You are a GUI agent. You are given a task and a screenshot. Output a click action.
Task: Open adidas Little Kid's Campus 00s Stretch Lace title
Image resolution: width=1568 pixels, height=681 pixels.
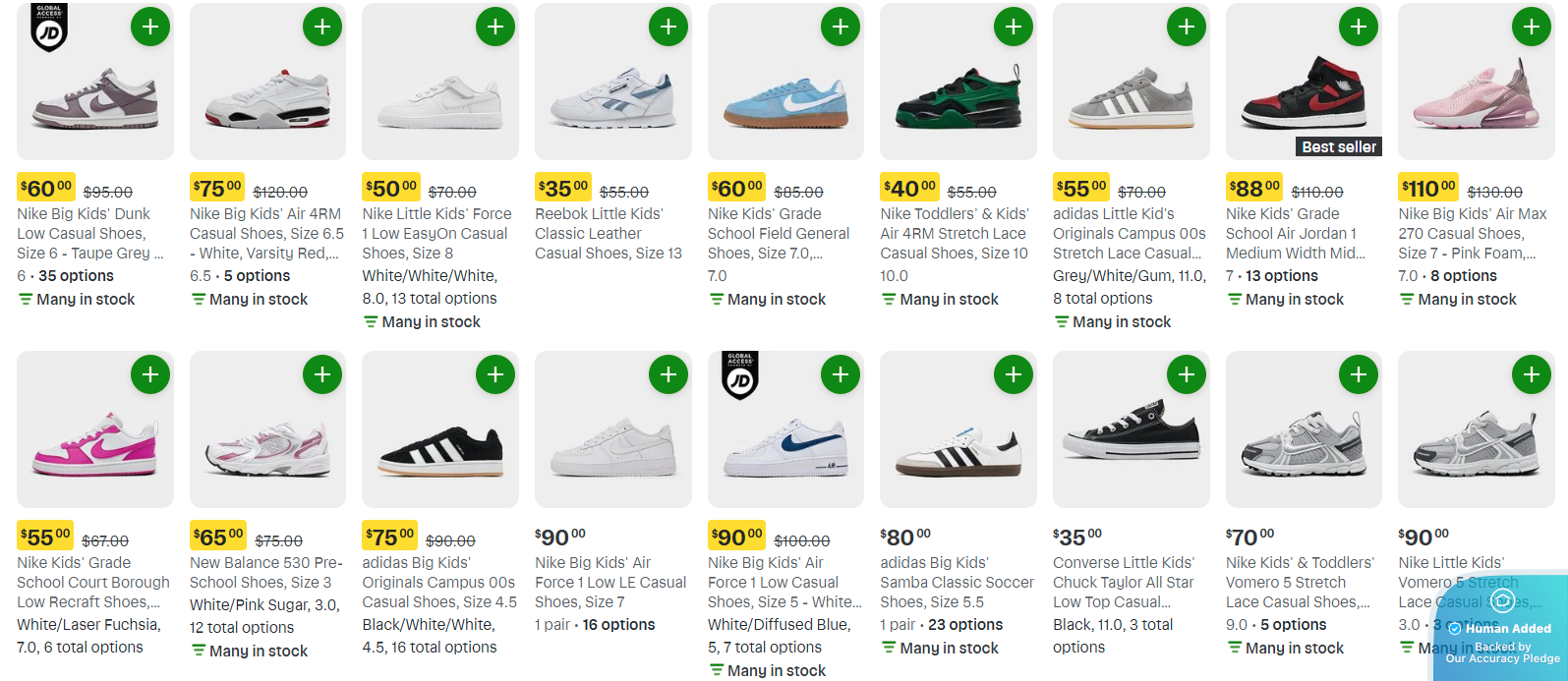[x=1129, y=233]
